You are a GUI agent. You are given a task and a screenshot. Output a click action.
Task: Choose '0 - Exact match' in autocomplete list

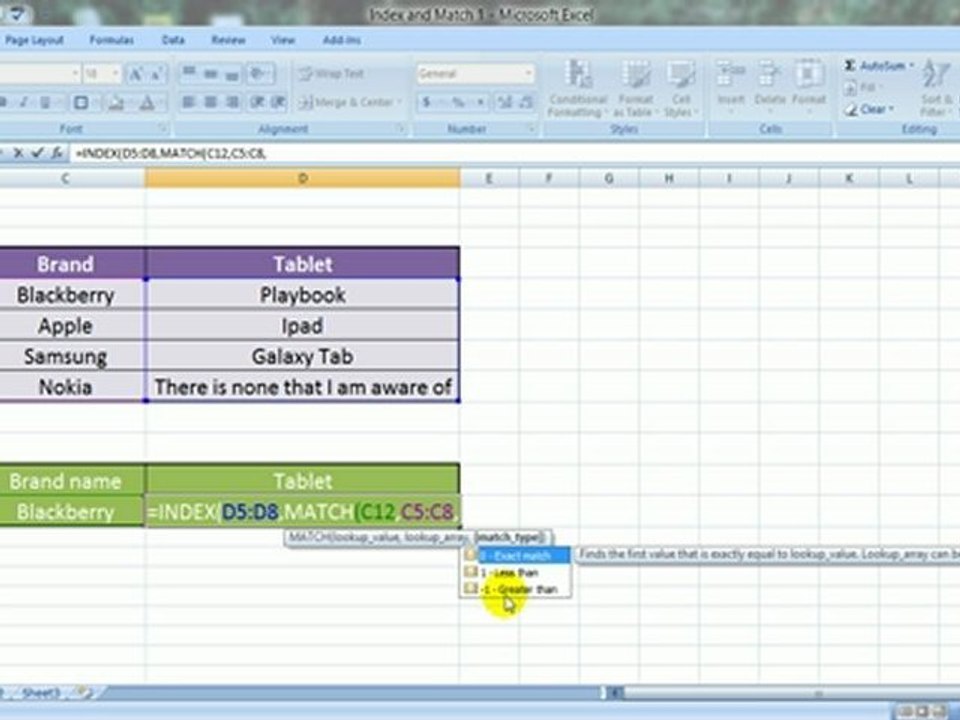pyautogui.click(x=518, y=555)
